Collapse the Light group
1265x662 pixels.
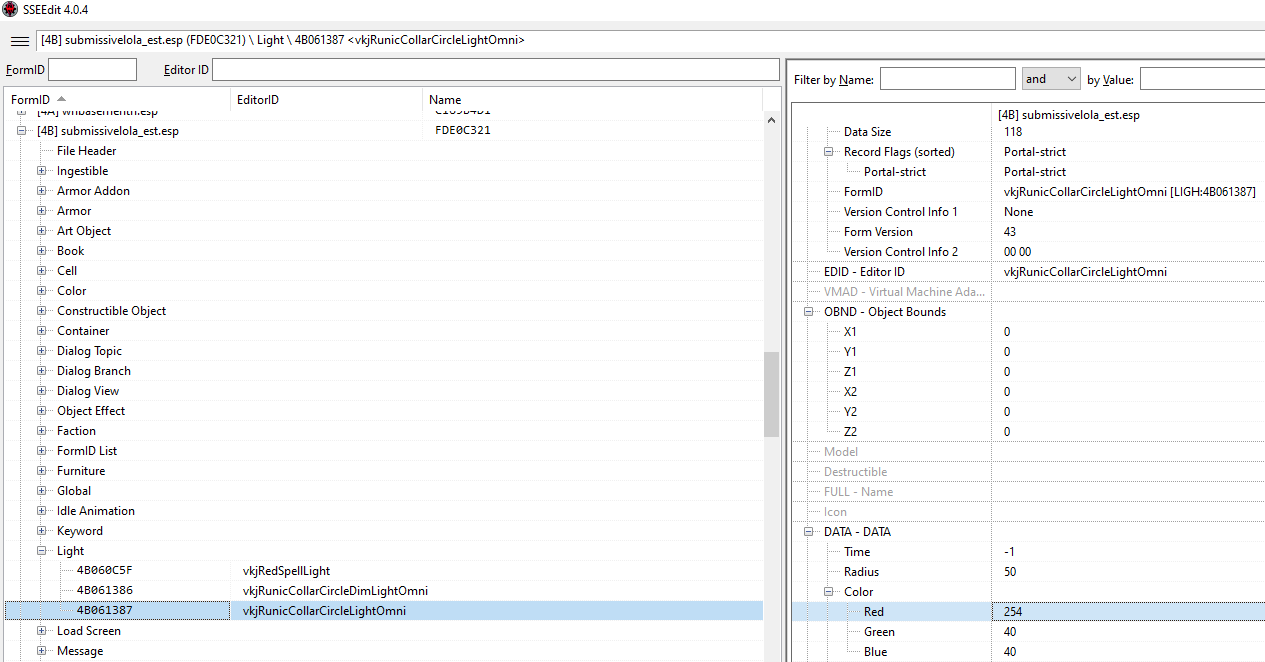point(42,551)
